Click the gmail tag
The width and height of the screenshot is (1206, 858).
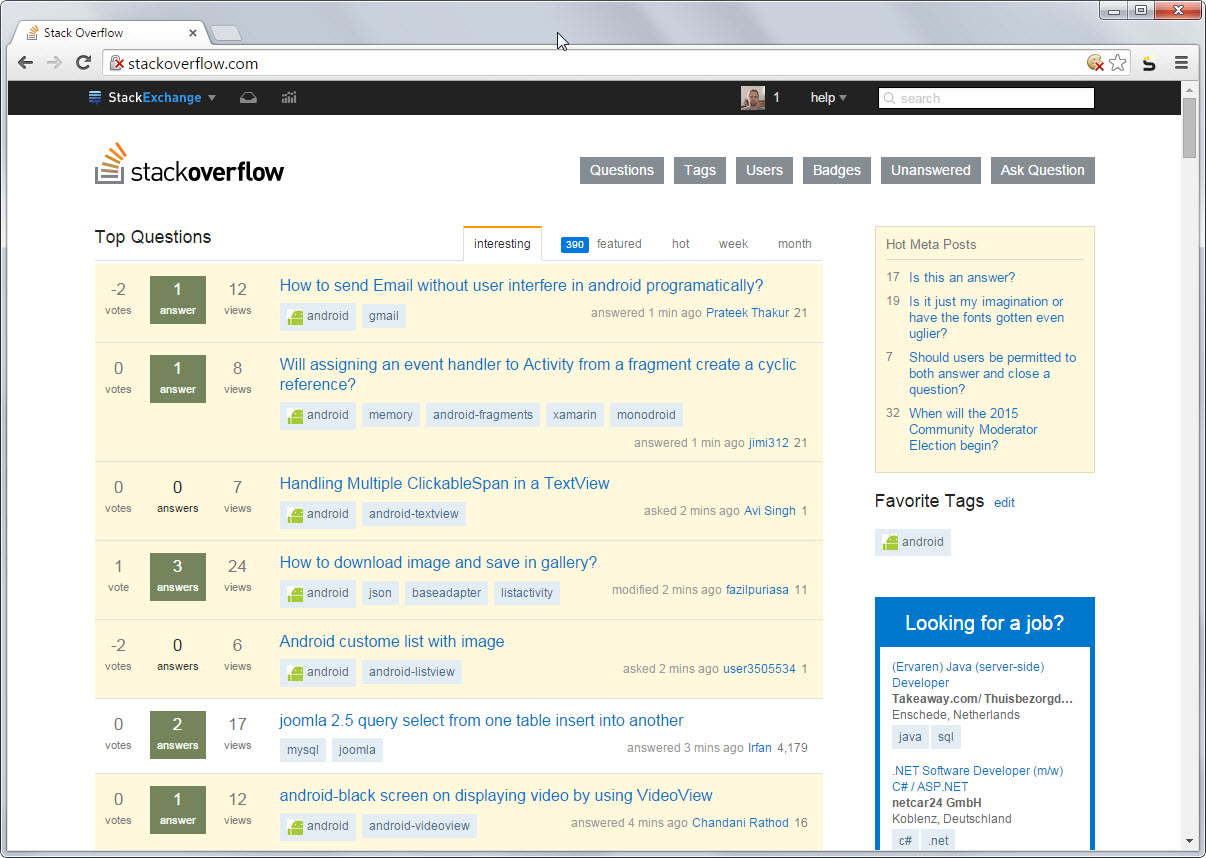point(384,316)
